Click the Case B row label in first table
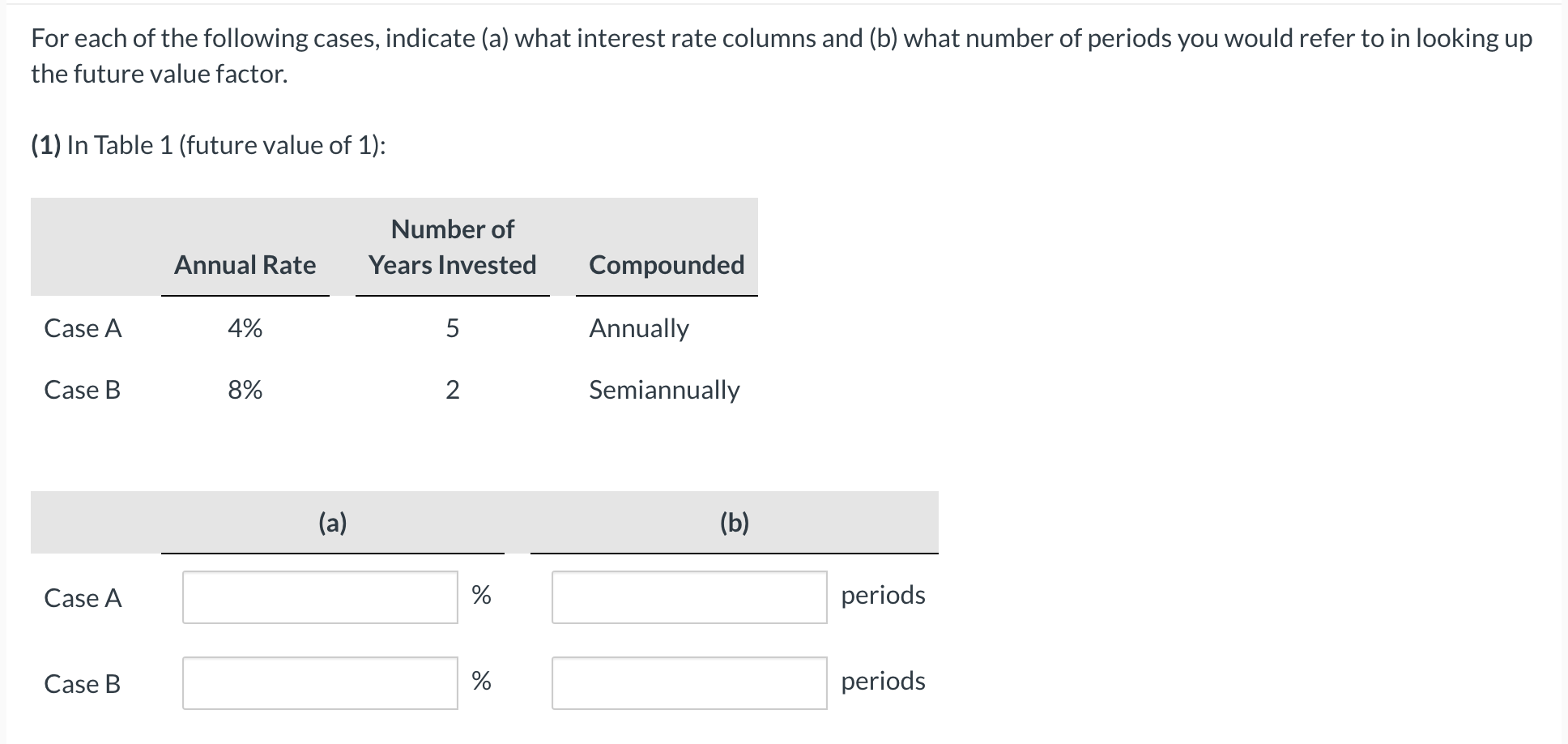Viewport: 1568px width, 744px height. [x=81, y=390]
